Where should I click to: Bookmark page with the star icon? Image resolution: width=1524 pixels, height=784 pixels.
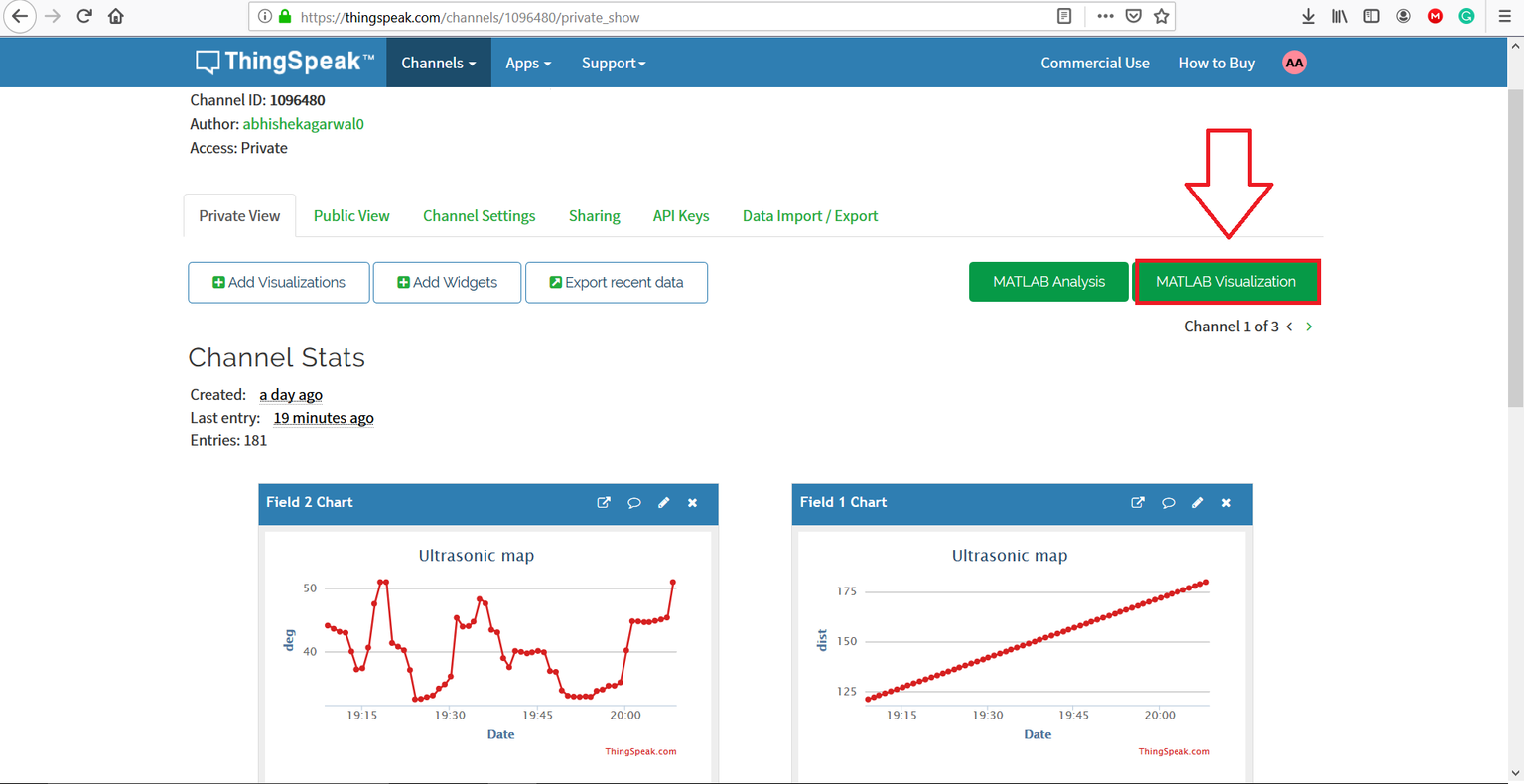click(x=1161, y=16)
